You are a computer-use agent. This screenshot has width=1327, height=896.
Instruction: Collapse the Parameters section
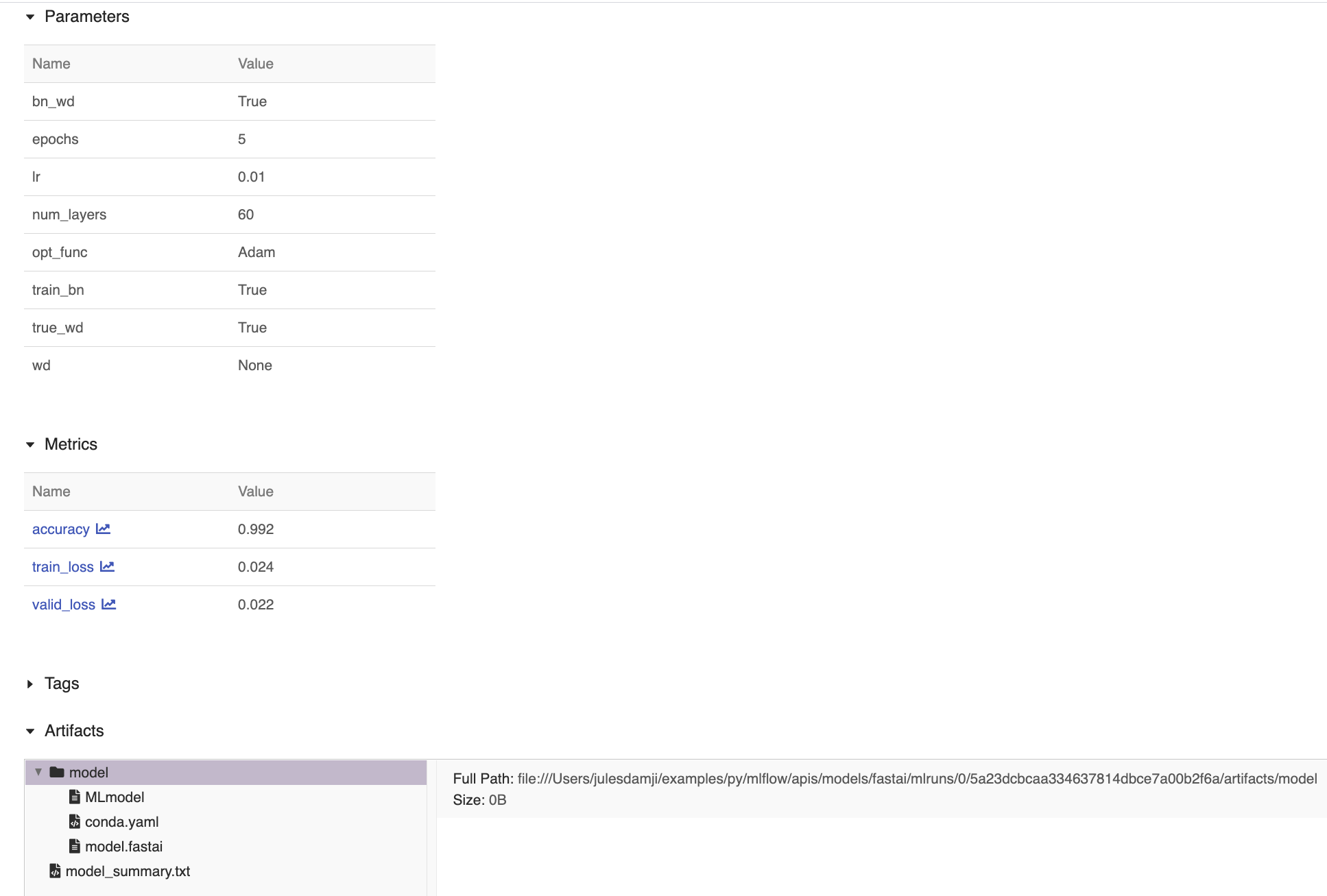pyautogui.click(x=30, y=17)
